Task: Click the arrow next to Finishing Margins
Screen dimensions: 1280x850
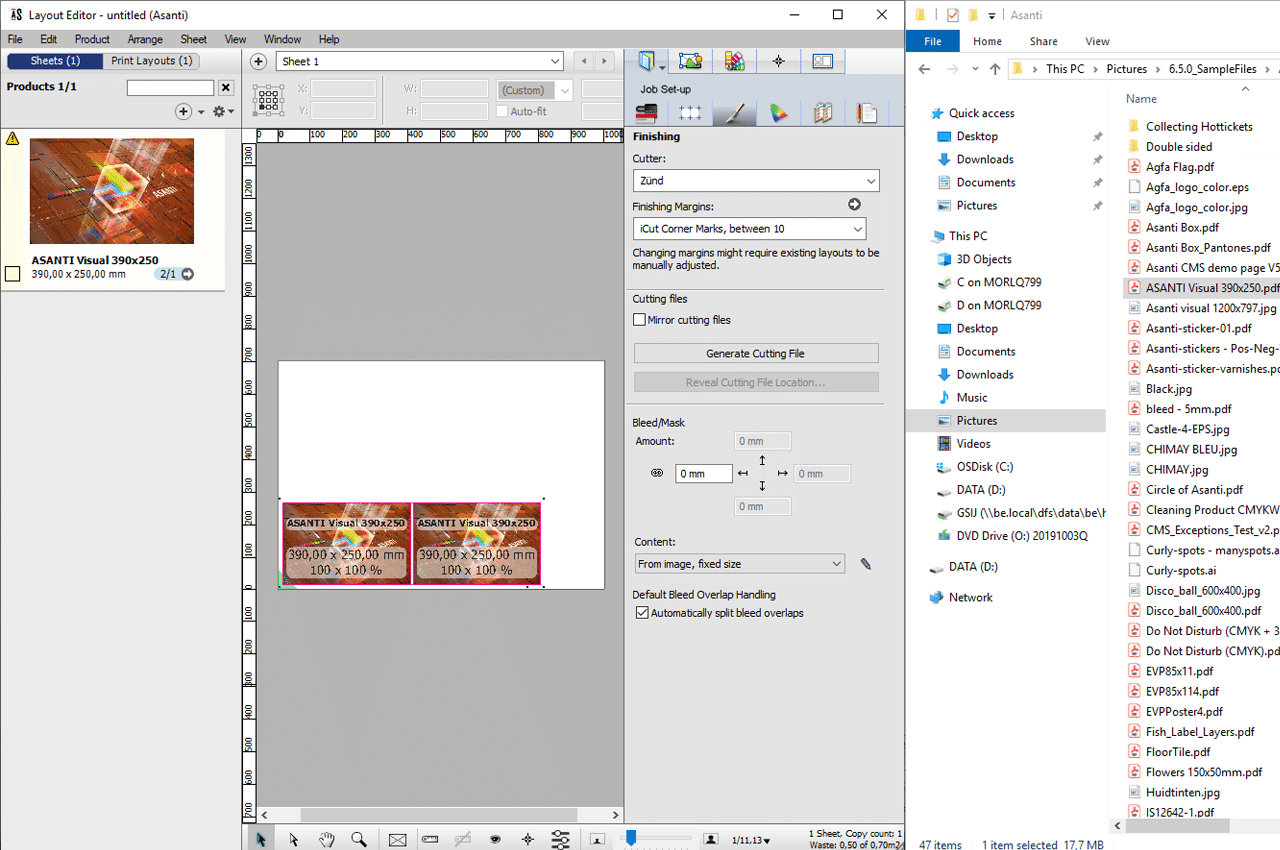Action: (854, 205)
